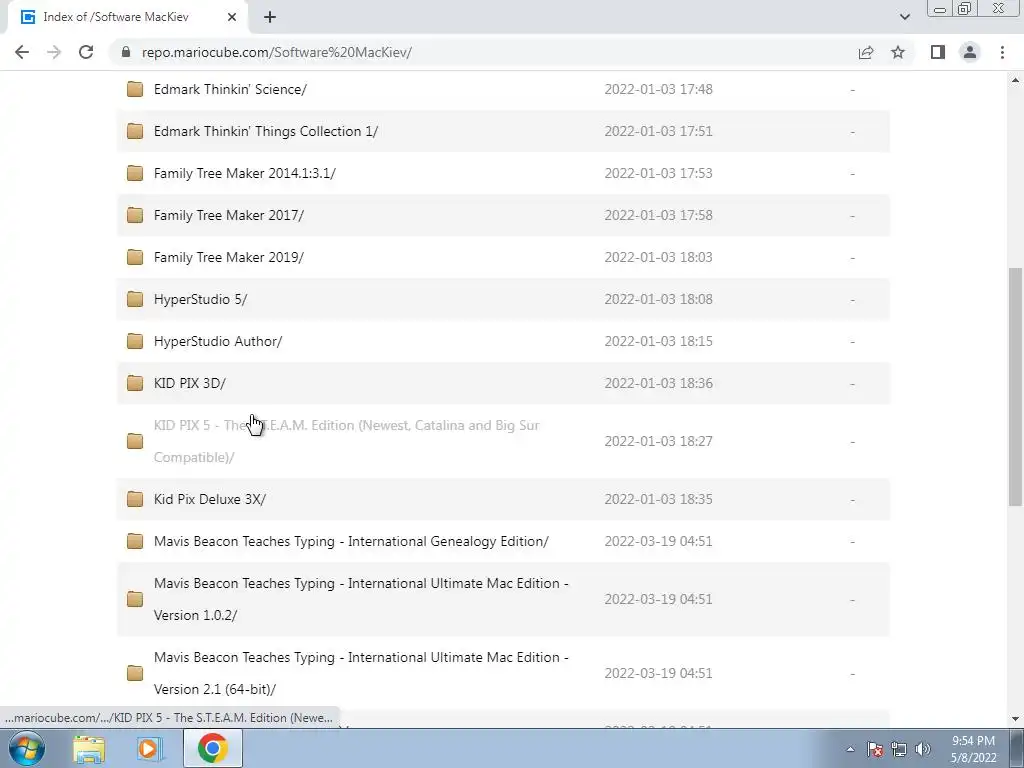Open the network status tray icon
This screenshot has width=1024, height=768.
tap(899, 749)
